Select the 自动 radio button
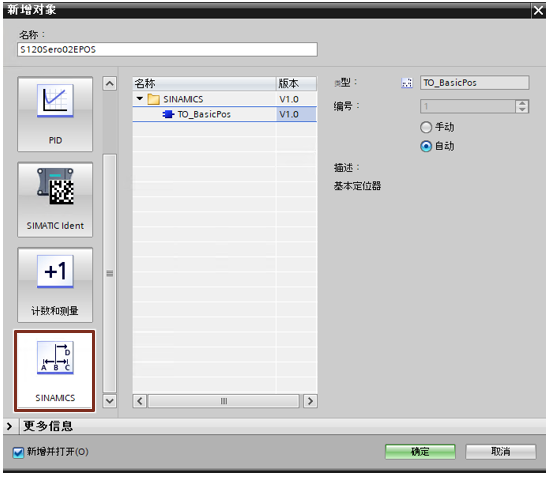This screenshot has height=478, width=555. pyautogui.click(x=426, y=146)
